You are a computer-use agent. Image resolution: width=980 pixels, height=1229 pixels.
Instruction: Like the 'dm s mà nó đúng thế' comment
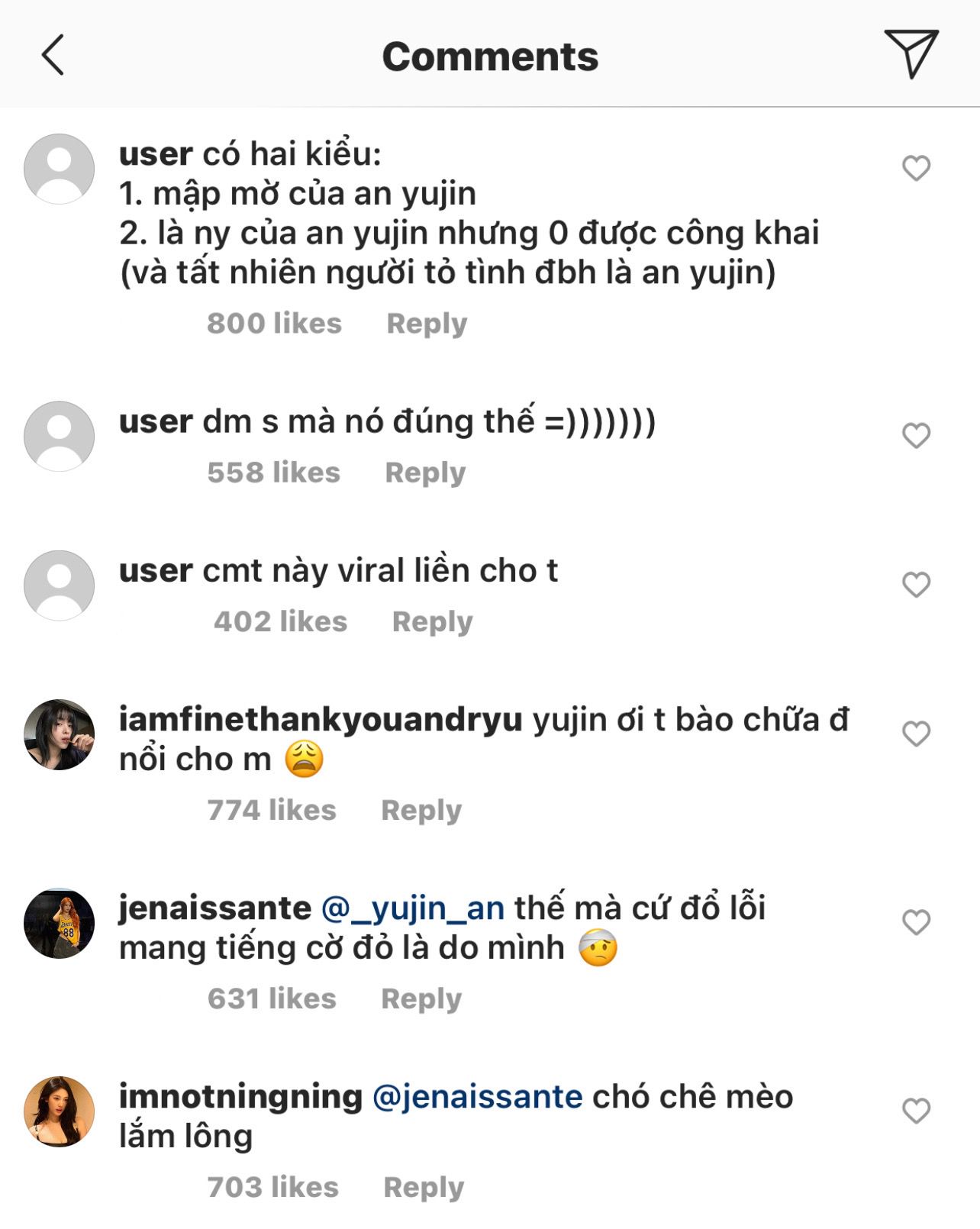click(916, 436)
